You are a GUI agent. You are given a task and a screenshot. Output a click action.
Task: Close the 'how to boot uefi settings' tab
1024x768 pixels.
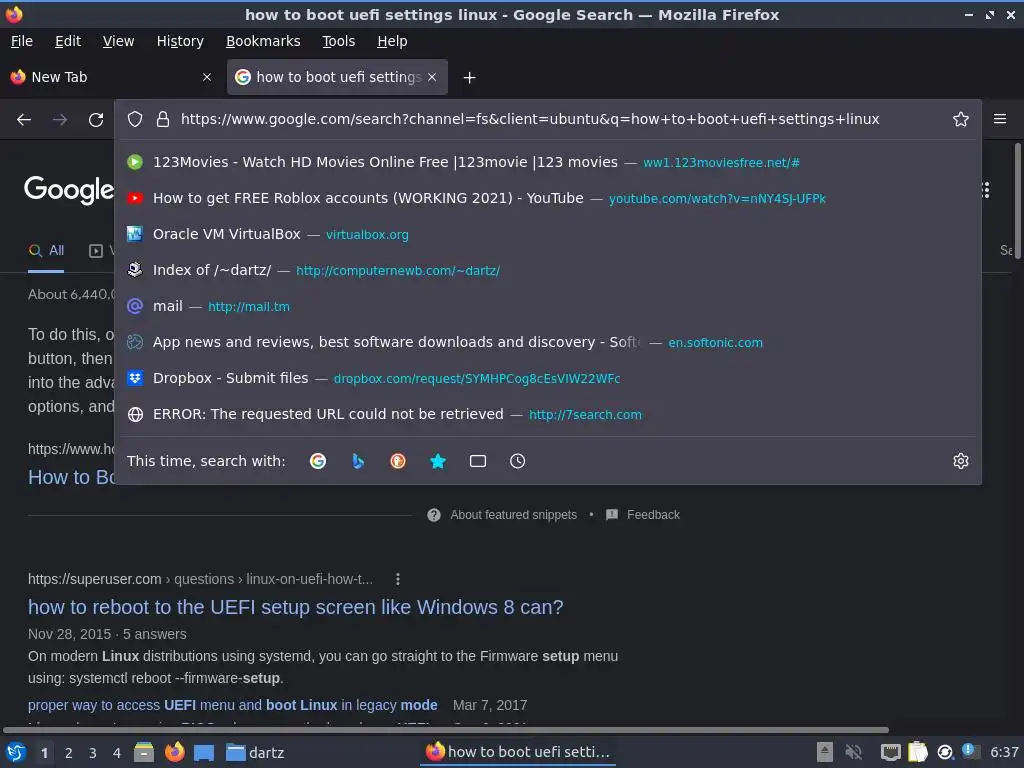(x=432, y=77)
